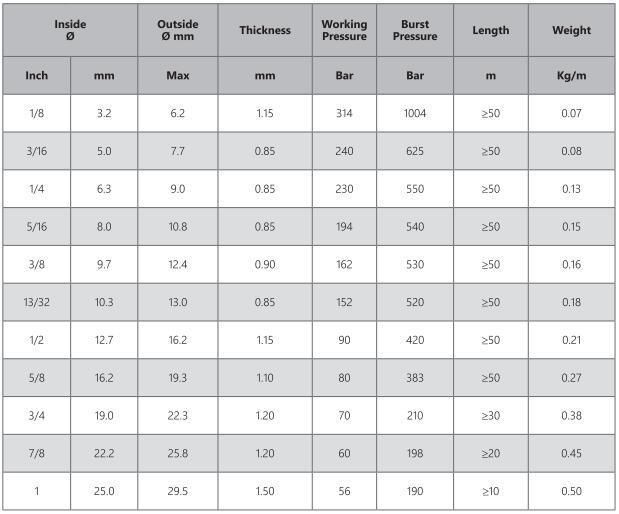Viewport: 619px width, 514px height.
Task: Click the Working Pressure column header
Action: (344, 30)
